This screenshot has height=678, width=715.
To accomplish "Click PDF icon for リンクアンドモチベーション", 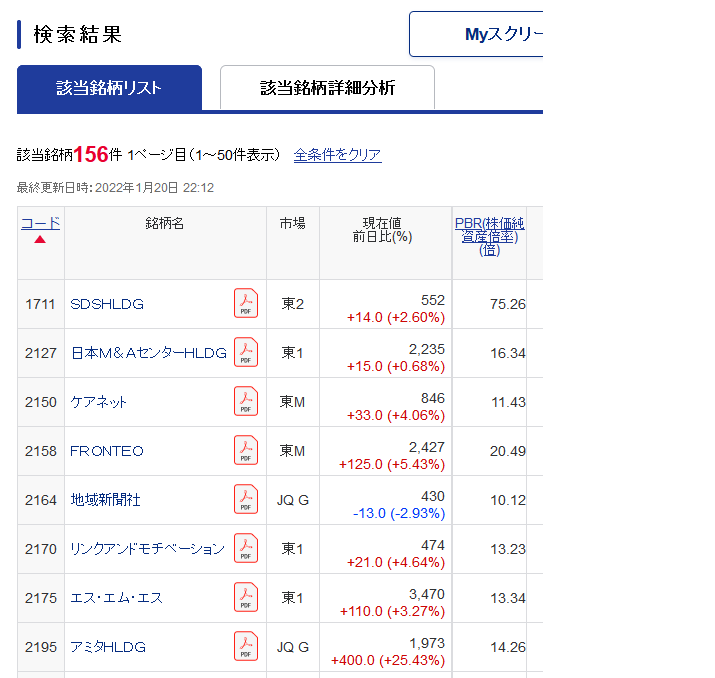I will click(x=245, y=548).
